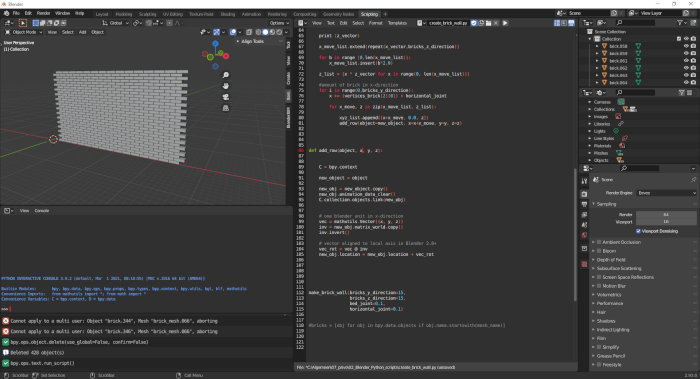Click 'Deleted 420 object(s)' info log line

coord(38,353)
